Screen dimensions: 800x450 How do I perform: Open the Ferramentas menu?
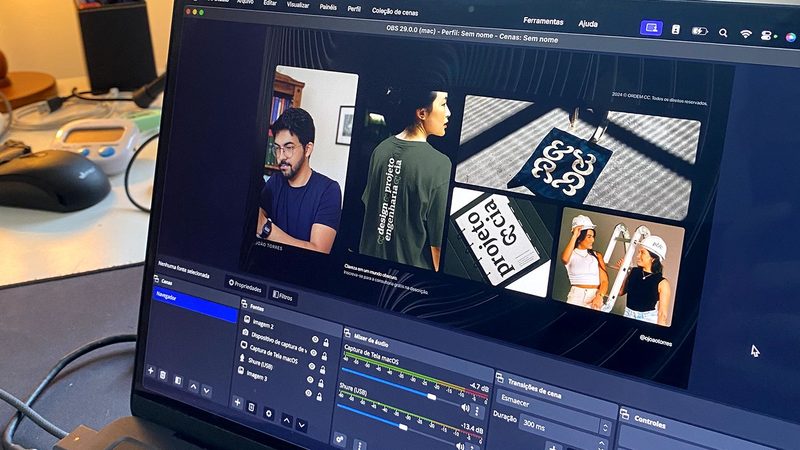coord(543,21)
